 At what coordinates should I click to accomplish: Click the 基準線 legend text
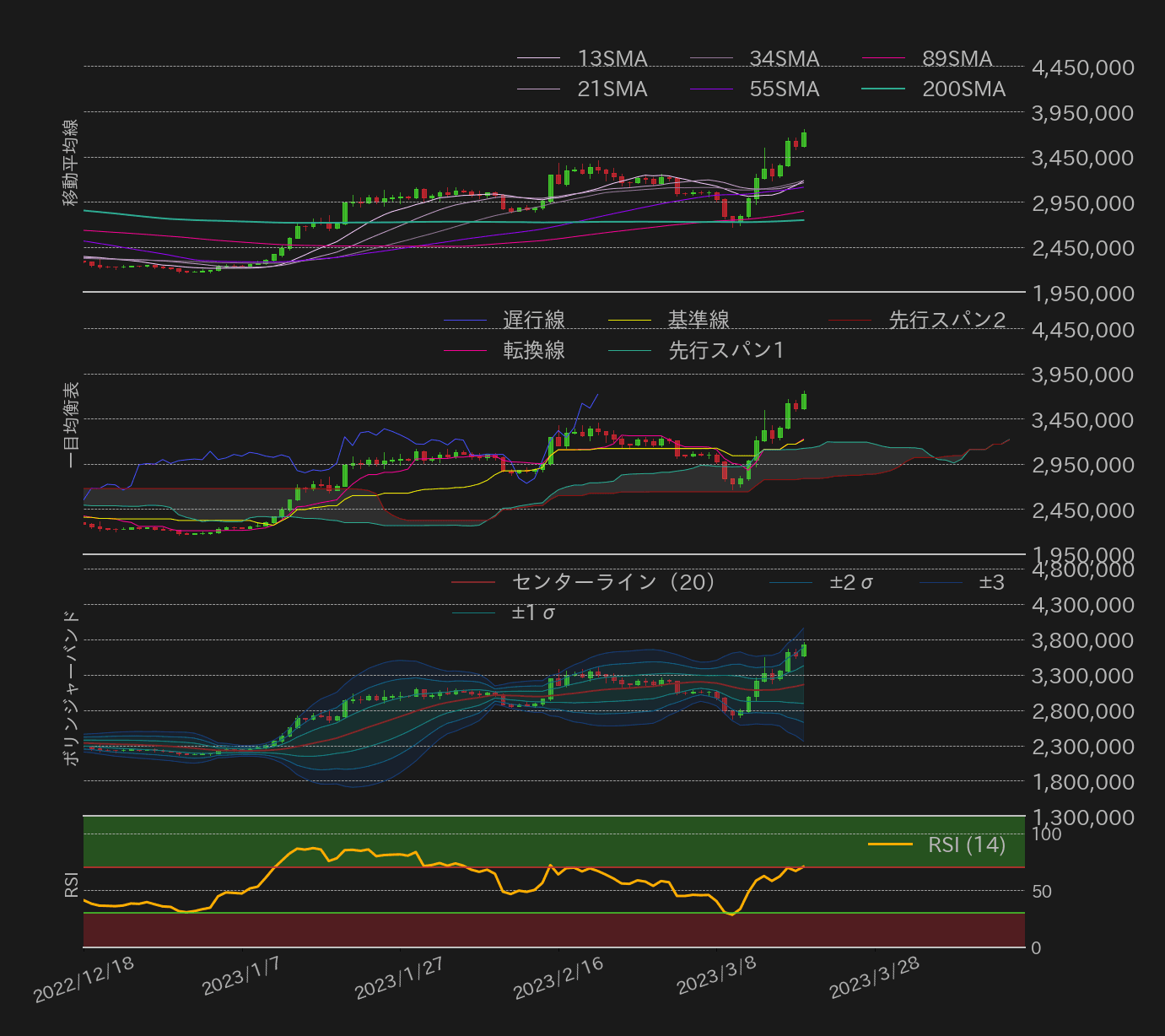coord(698,319)
